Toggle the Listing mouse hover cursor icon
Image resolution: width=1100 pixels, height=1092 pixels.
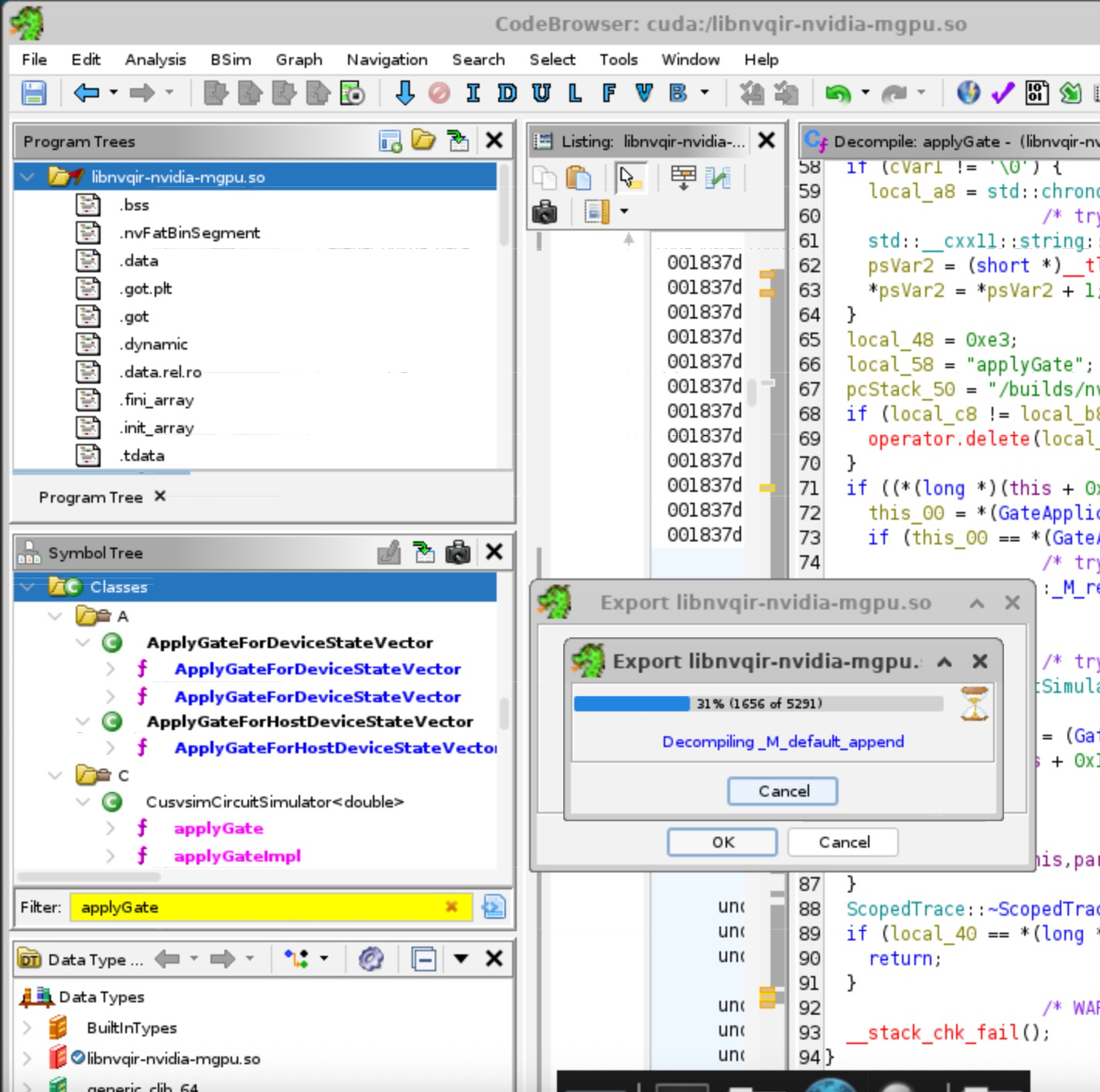pyautogui.click(x=630, y=178)
